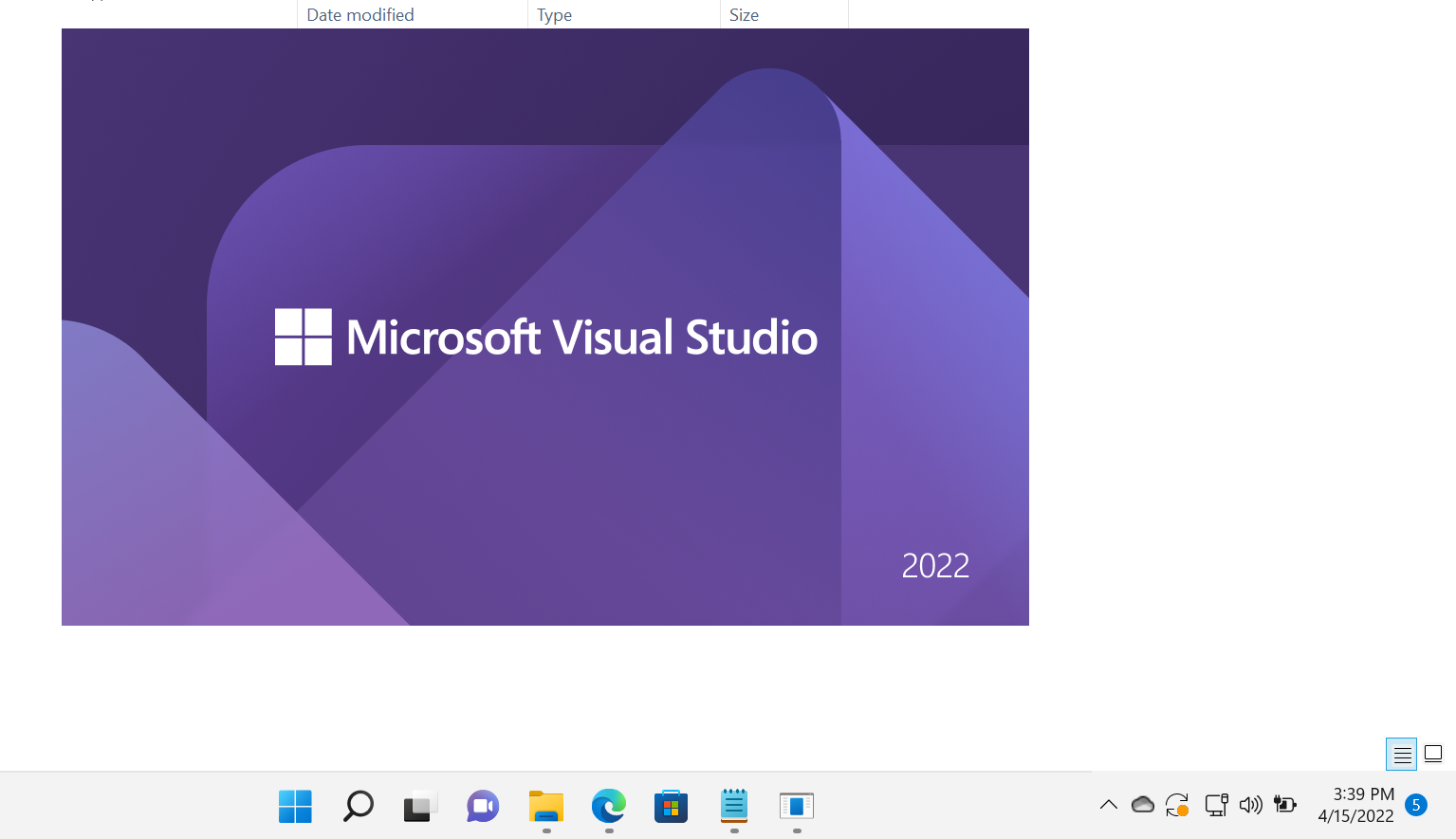The height and width of the screenshot is (839, 1456).
Task: Open OneDrive cloud tray icon
Action: tap(1143, 806)
